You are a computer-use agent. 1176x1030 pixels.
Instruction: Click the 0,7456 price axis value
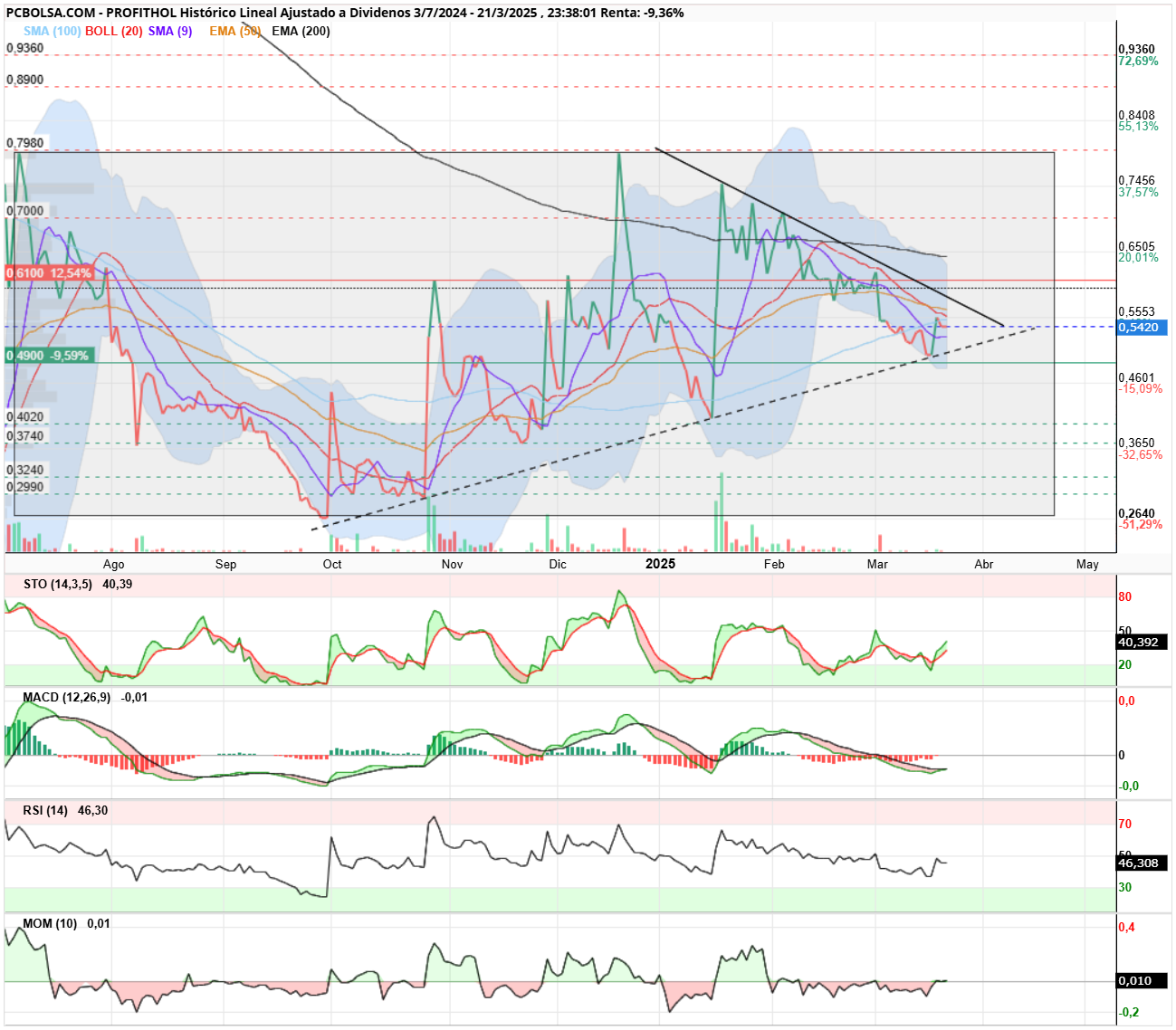[x=1136, y=181]
